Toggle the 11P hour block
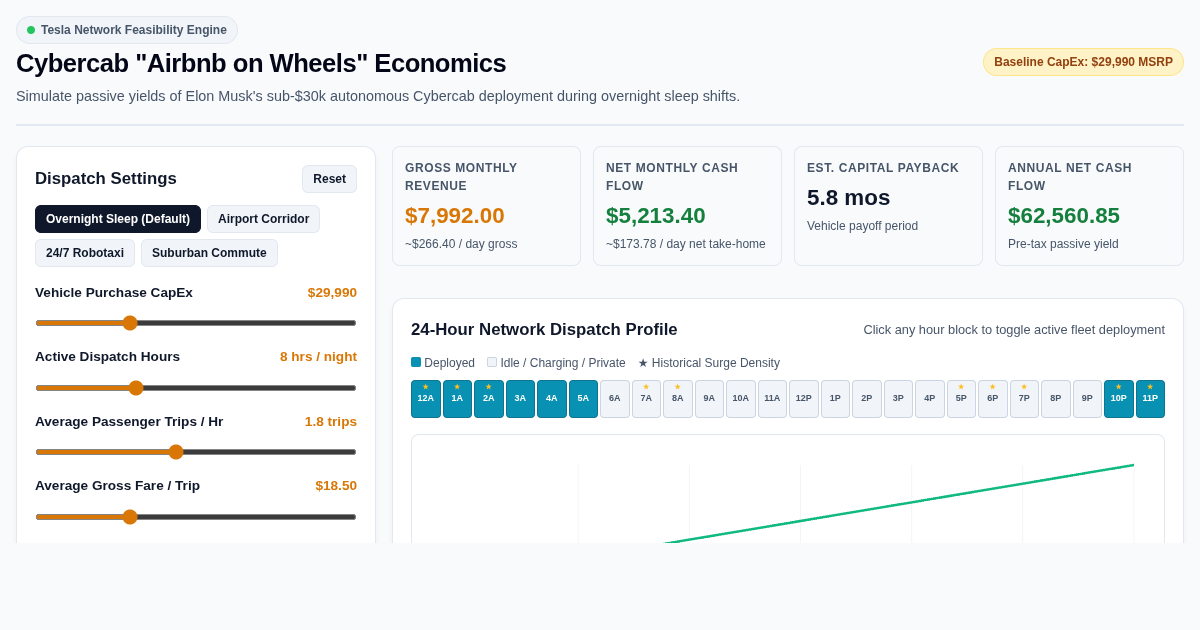The height and width of the screenshot is (630, 1200). (1150, 399)
